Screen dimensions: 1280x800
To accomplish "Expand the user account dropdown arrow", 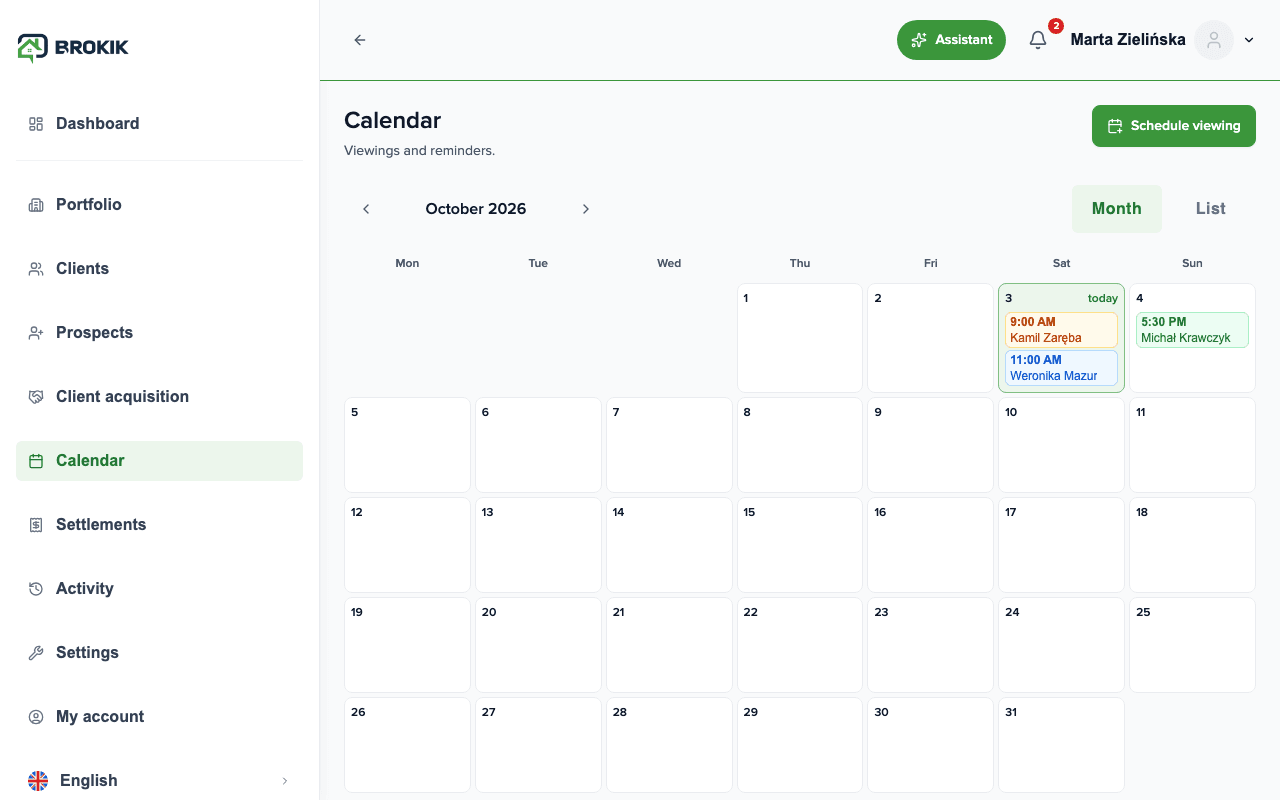I will (1249, 40).
